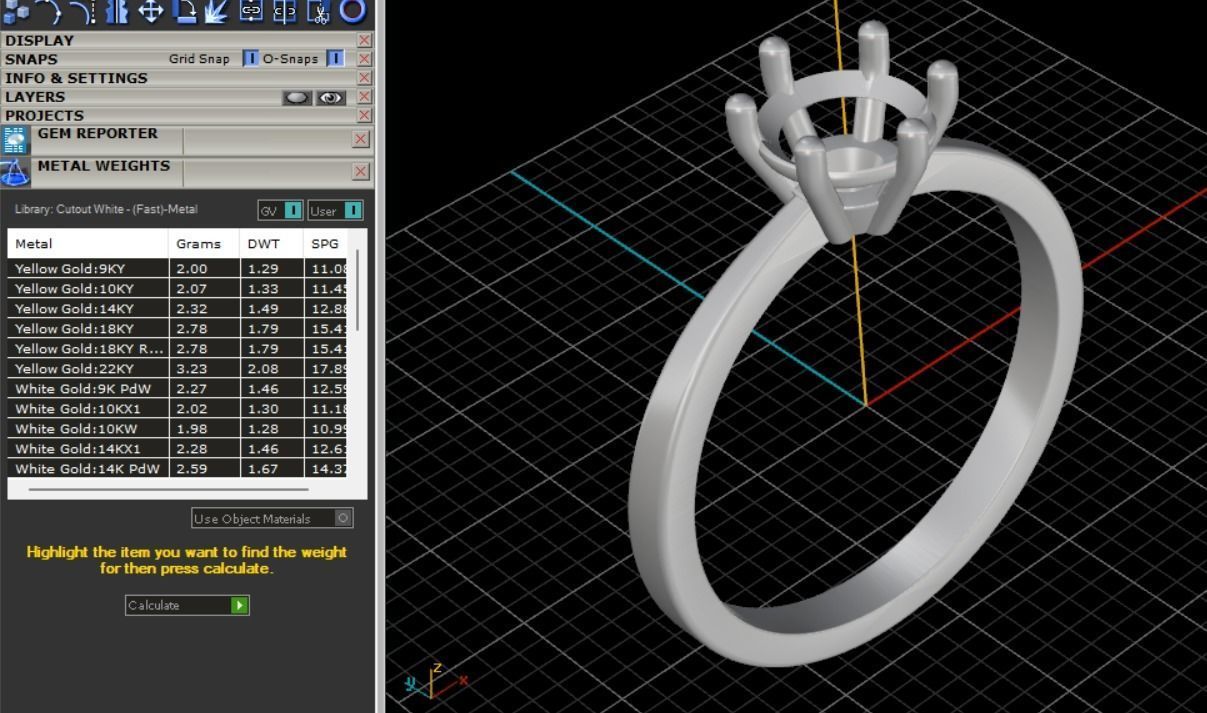1207x713 pixels.
Task: Select the Yellow Gold:14KY row
Action: [x=177, y=309]
